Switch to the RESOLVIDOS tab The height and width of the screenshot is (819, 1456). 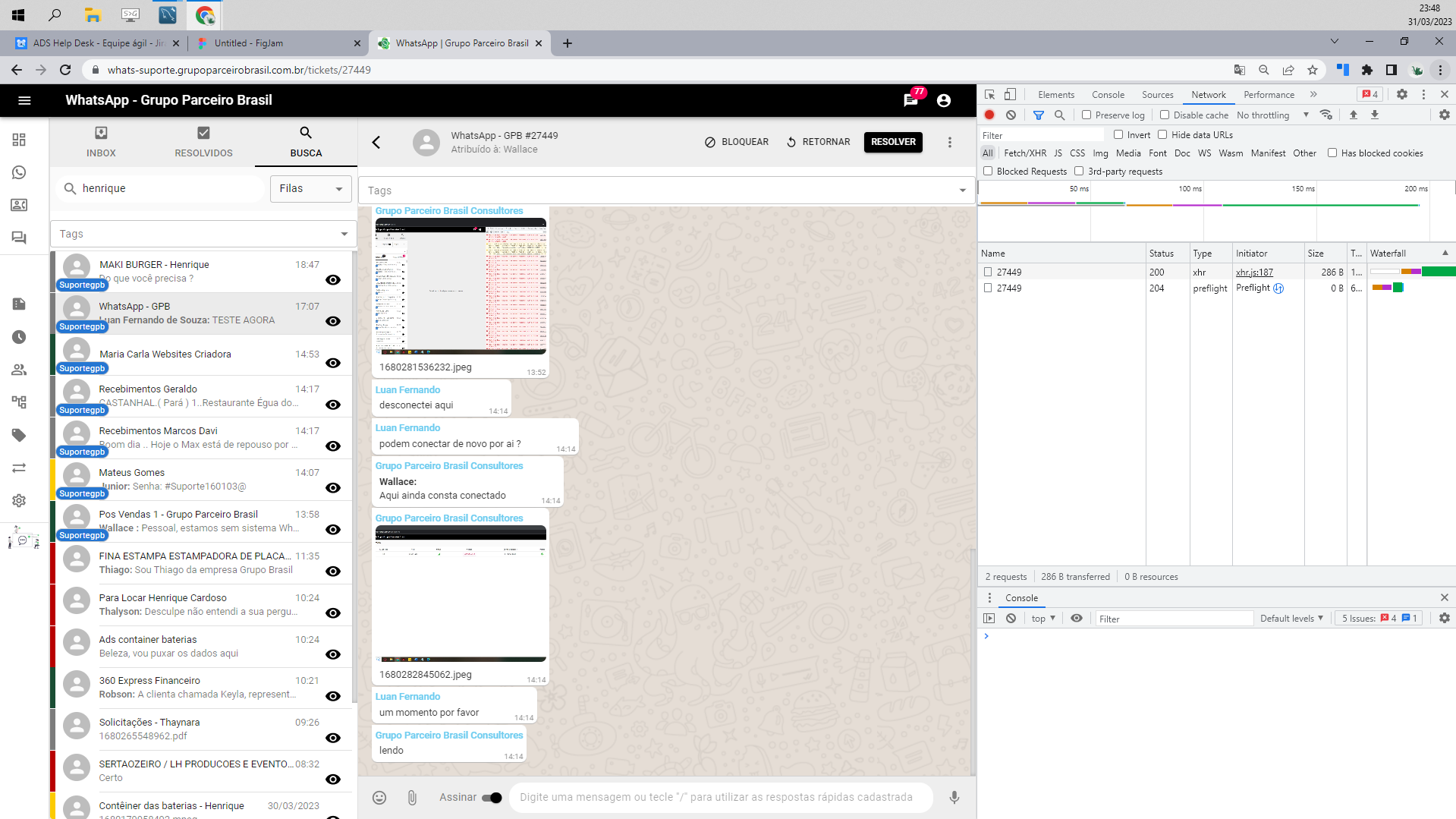click(203, 142)
